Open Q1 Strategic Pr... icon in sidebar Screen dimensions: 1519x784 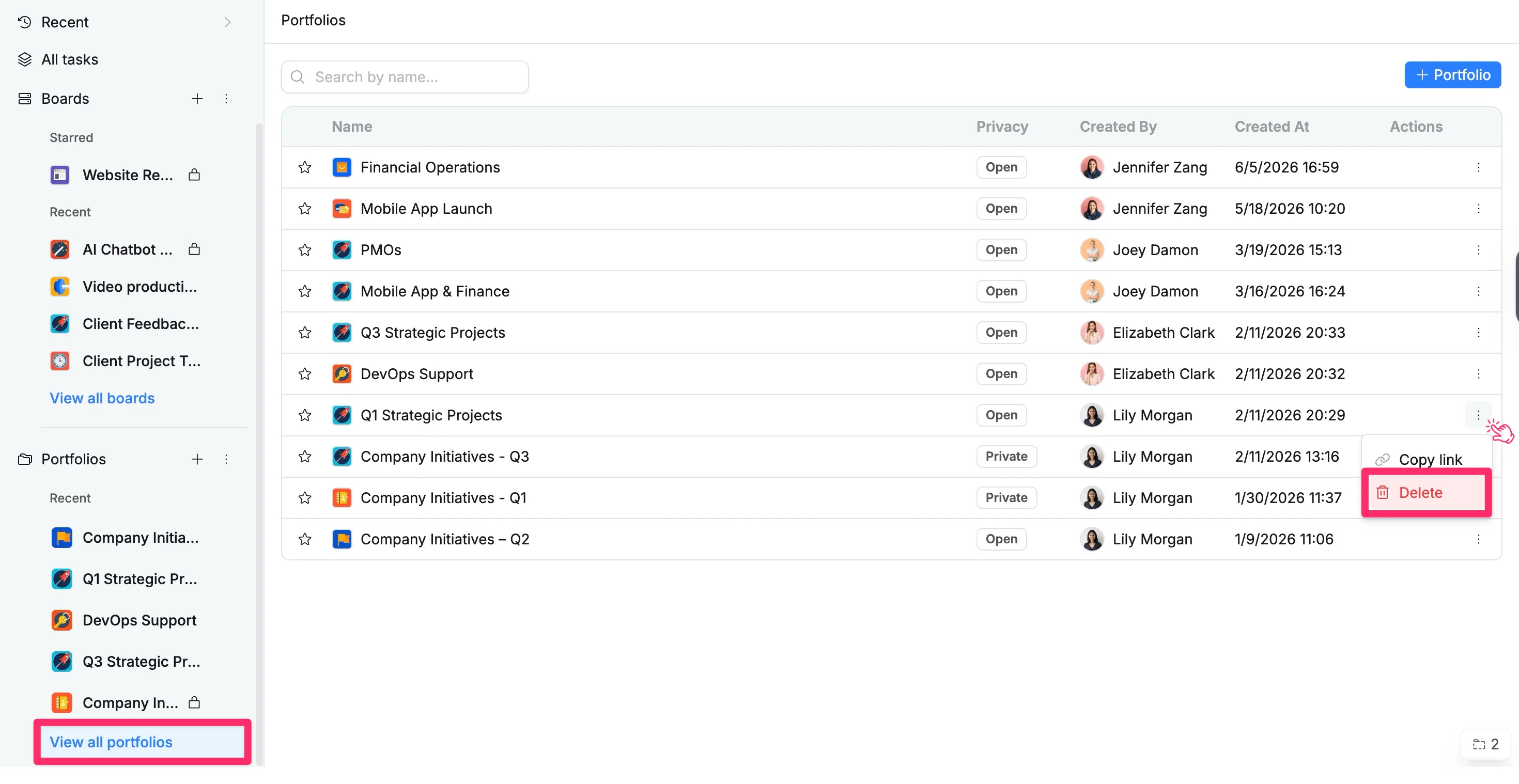click(61, 579)
